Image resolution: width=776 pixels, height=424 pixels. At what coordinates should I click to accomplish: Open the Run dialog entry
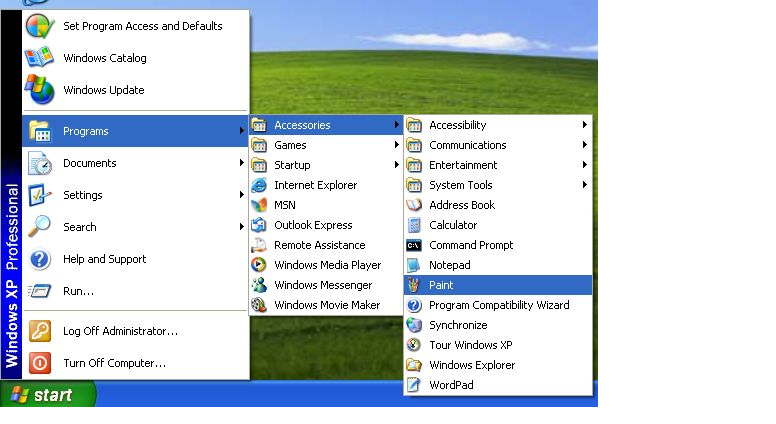click(x=135, y=291)
